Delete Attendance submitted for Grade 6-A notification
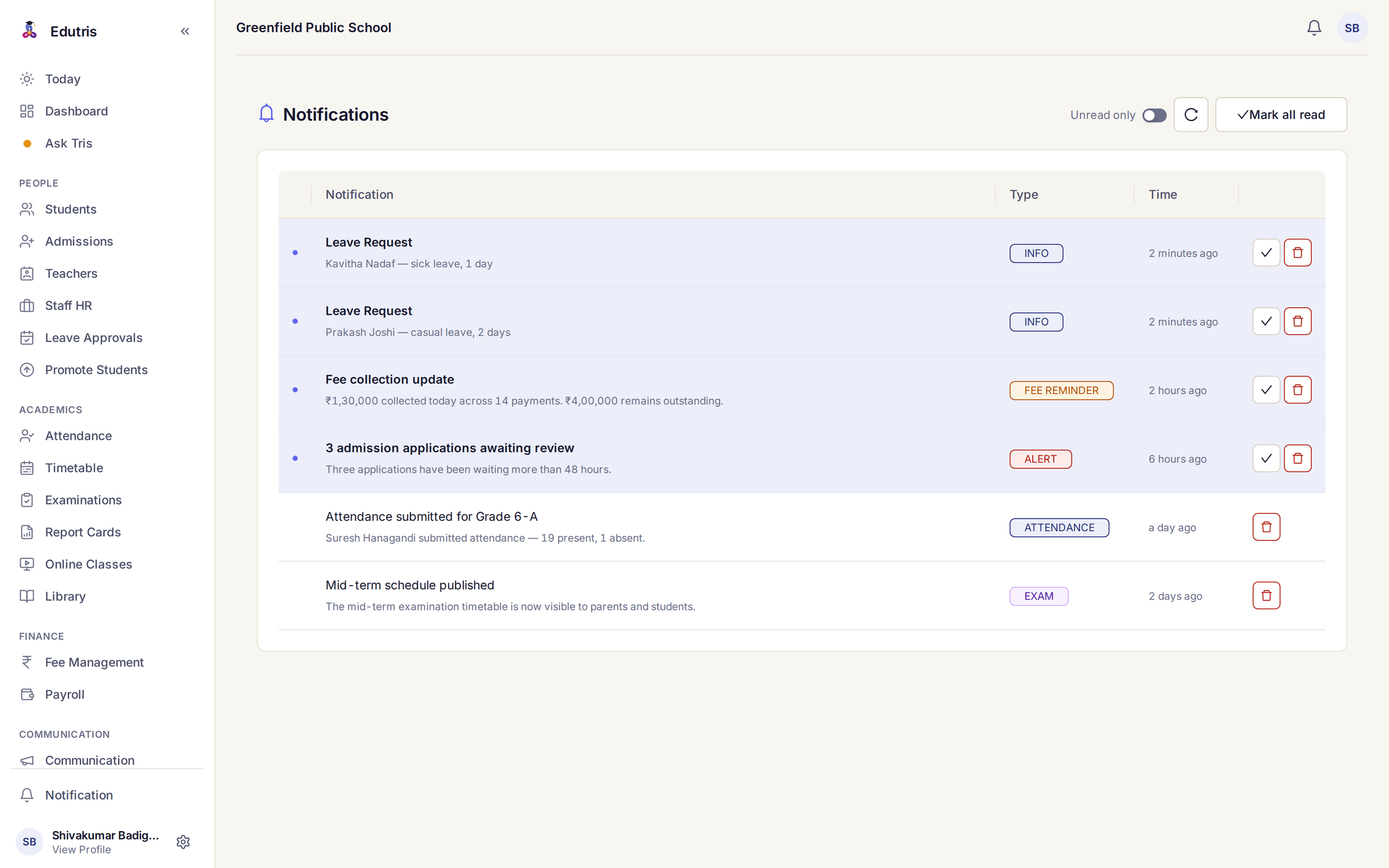The width and height of the screenshot is (1389, 868). 1266,527
